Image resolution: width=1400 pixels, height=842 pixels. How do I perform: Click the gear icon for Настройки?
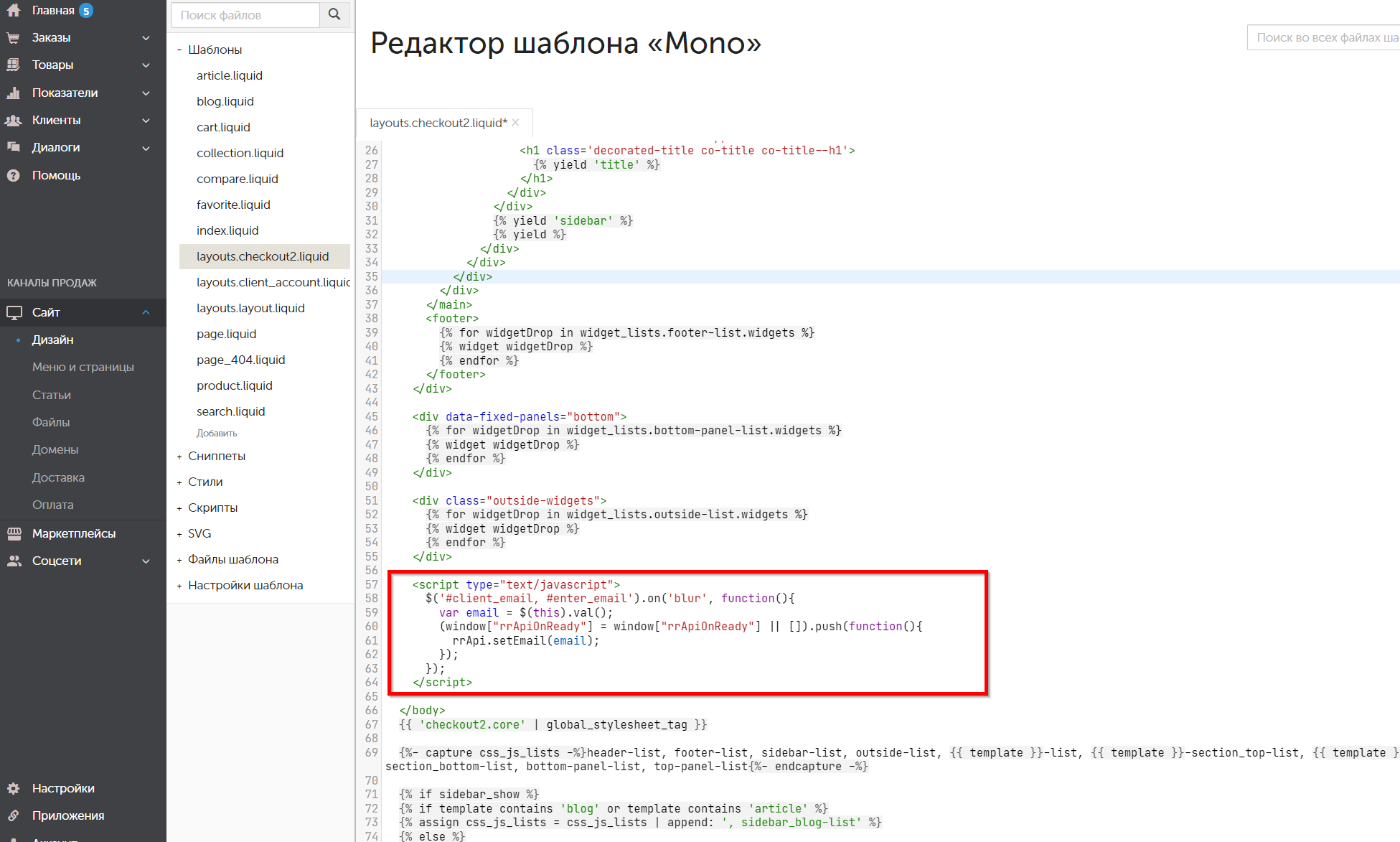click(x=13, y=789)
